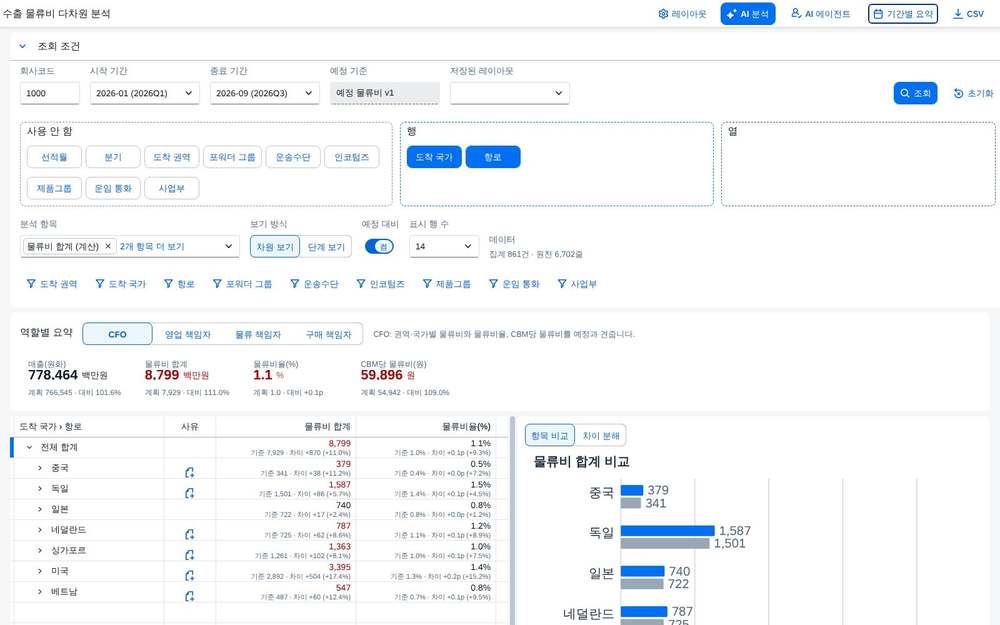Reset filters with 초기화
This screenshot has height=625, width=1000.
coord(973,93)
